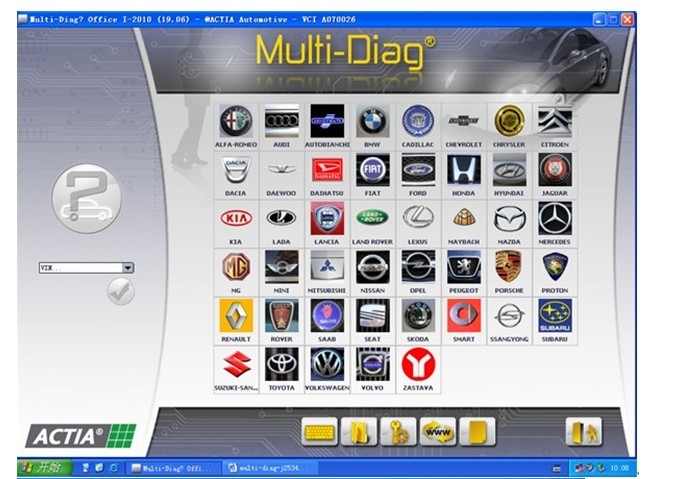Select the Renault diamond logo

point(236,316)
